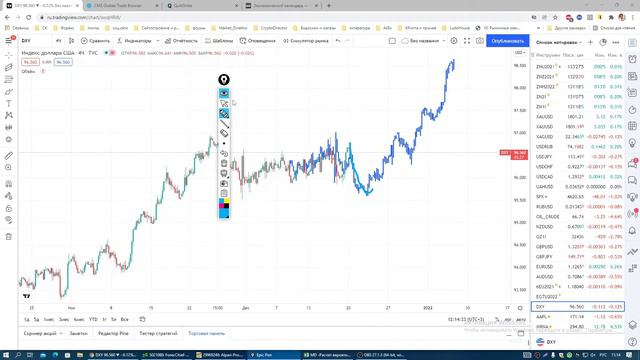640x360 pixels.
Task: Toggle percent scale at chart bottom
Action: click(x=497, y=320)
